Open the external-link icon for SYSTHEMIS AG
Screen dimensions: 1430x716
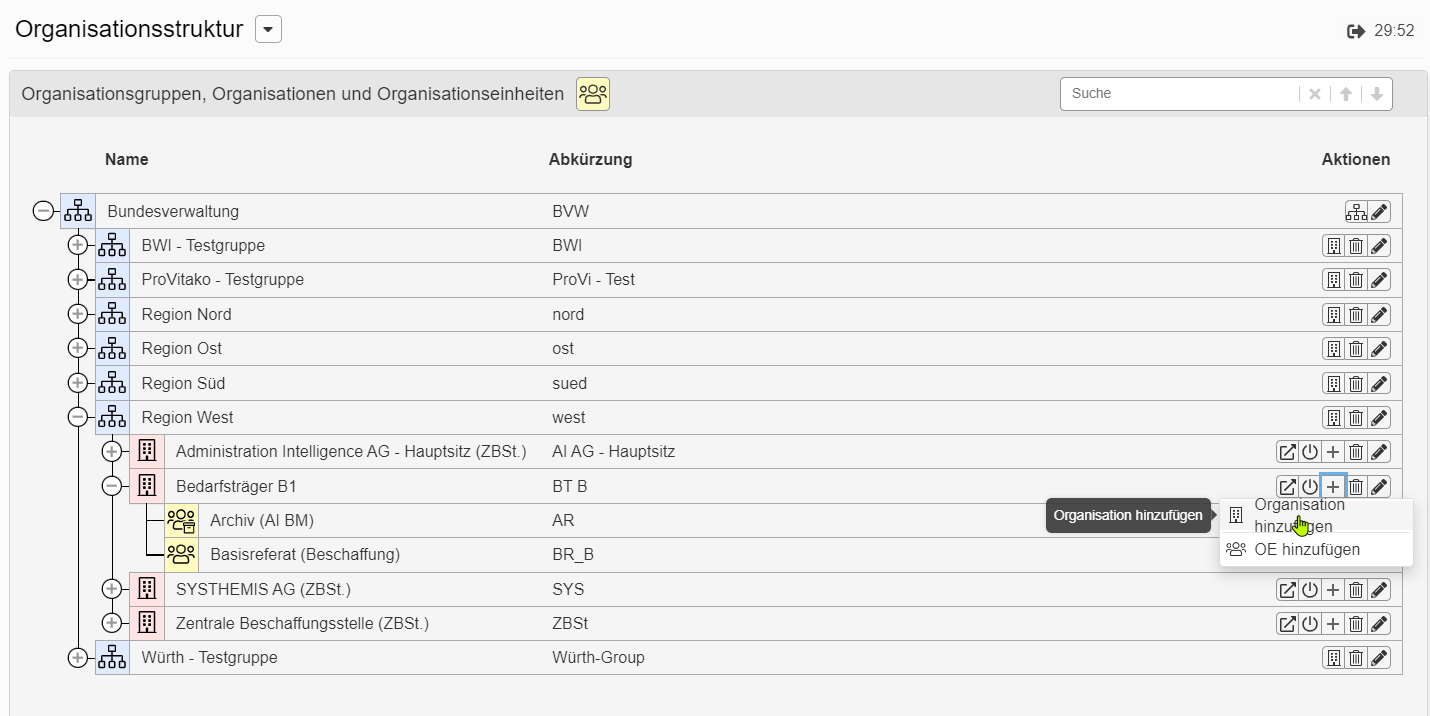coord(1287,590)
